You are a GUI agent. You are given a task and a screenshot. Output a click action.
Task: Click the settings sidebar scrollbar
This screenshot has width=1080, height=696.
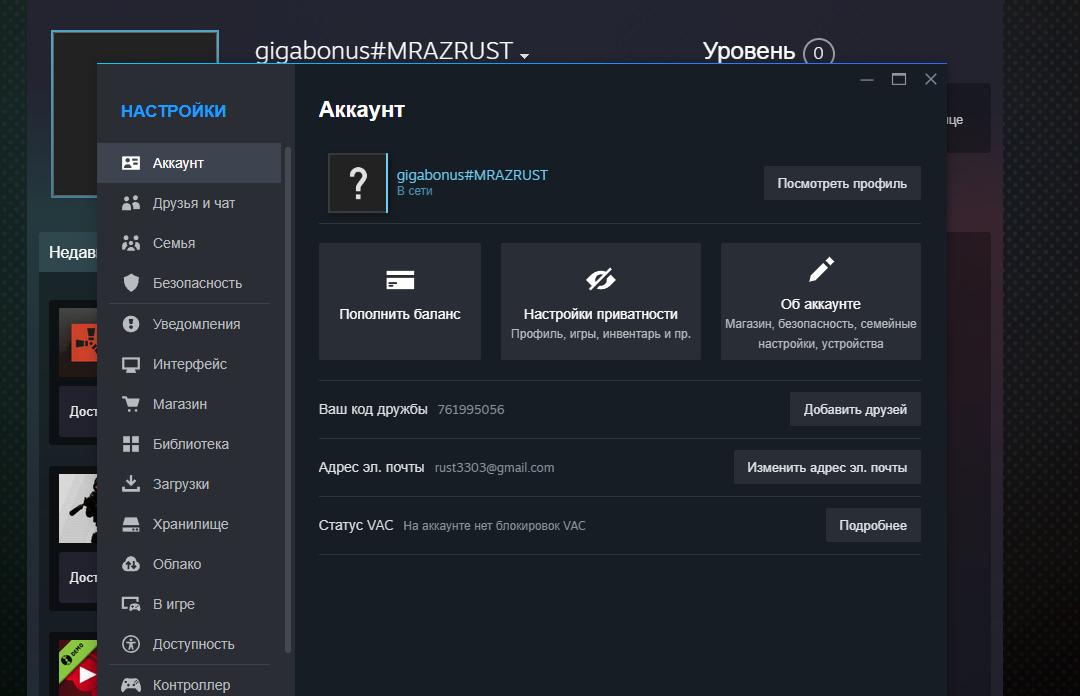(288, 400)
